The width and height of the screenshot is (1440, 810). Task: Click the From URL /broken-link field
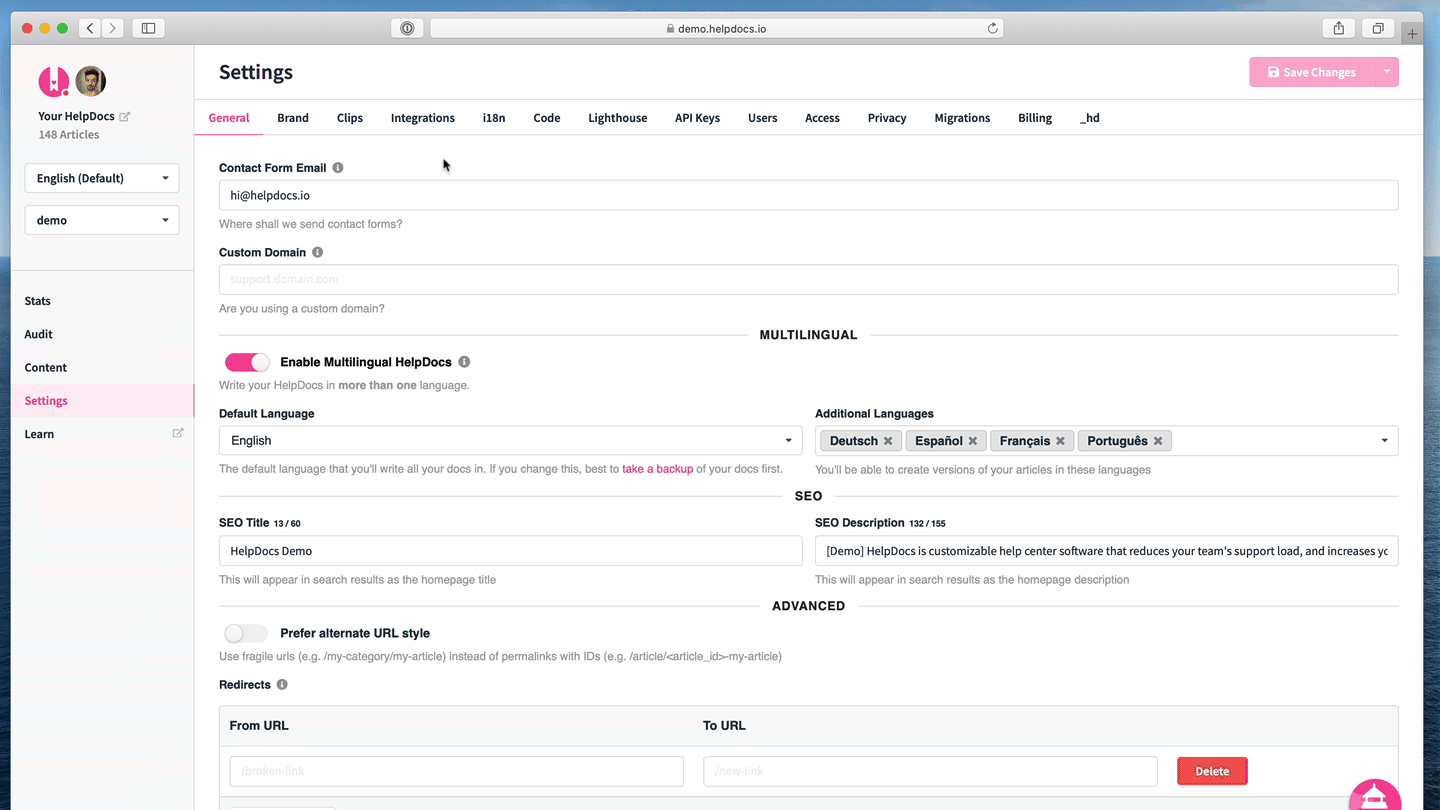[x=457, y=771]
